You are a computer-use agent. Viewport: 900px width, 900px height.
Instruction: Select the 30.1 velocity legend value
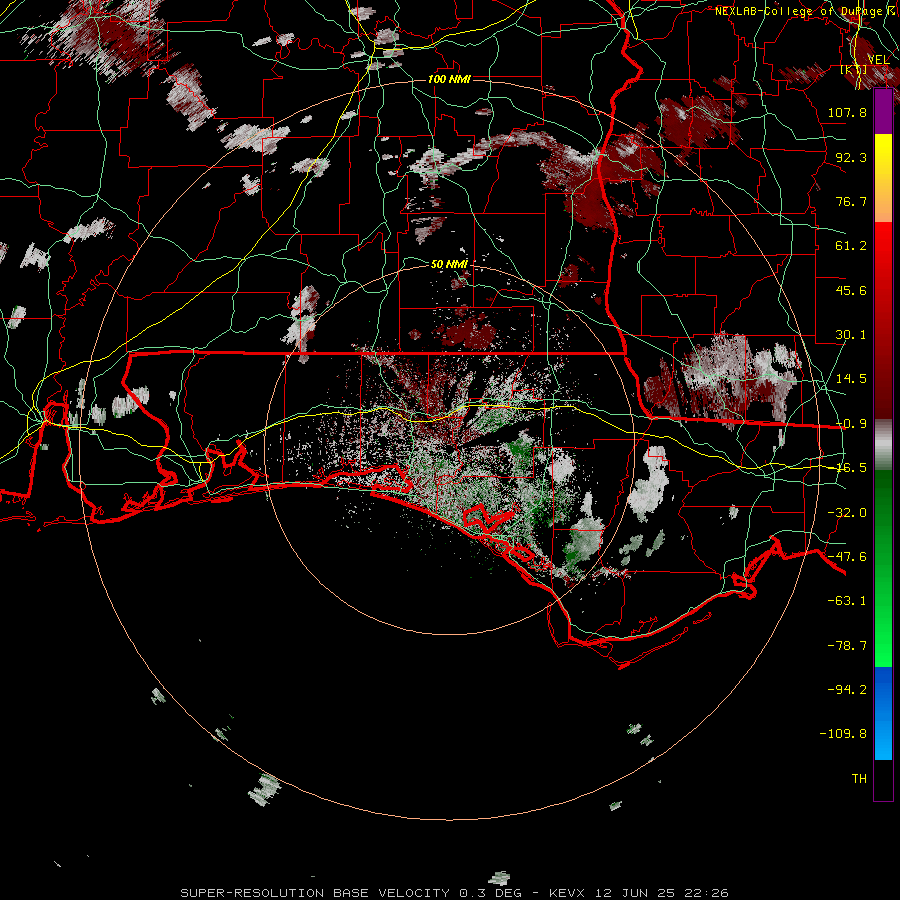(851, 335)
